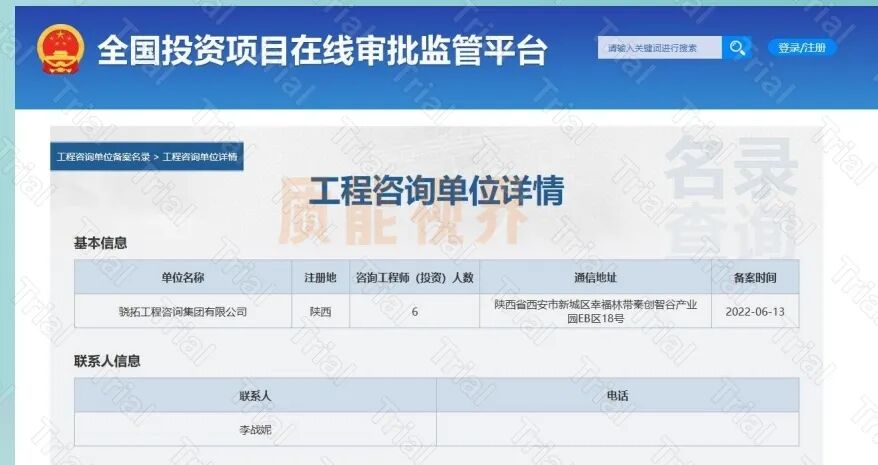Open the 登录/注册 login button
Viewport: 878px width, 465px height.
pyautogui.click(x=802, y=48)
